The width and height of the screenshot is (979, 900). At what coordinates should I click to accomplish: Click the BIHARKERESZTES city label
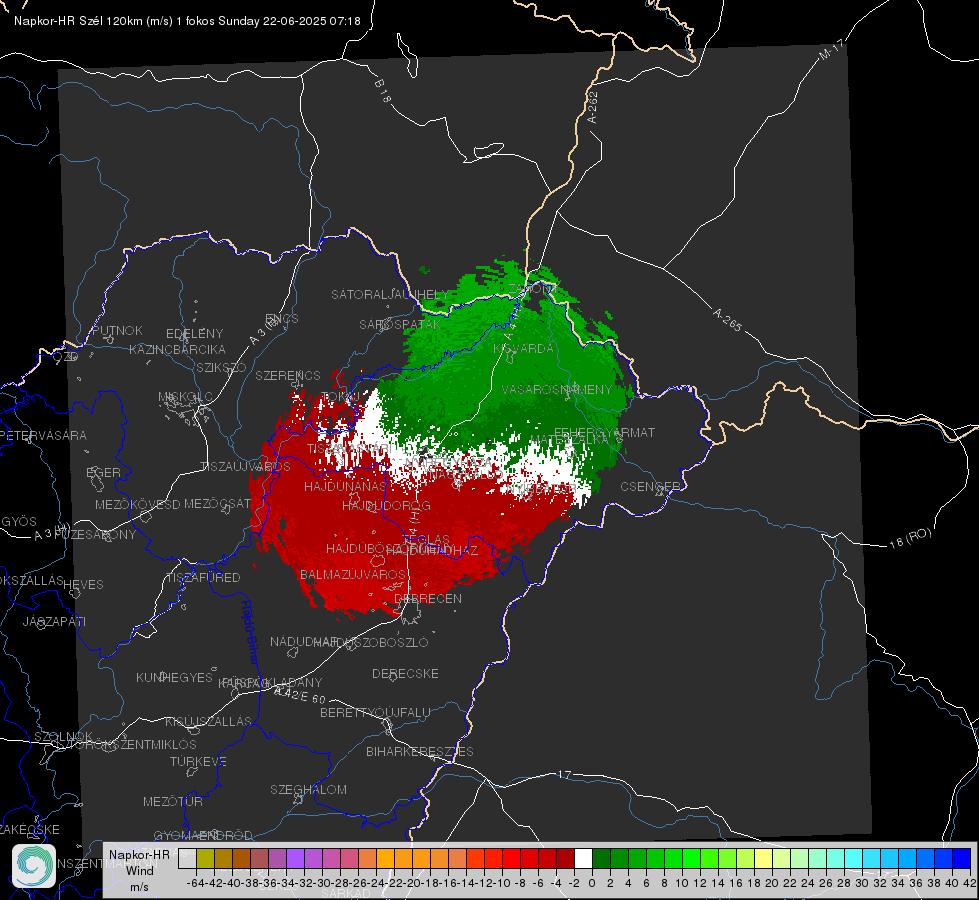point(420,752)
